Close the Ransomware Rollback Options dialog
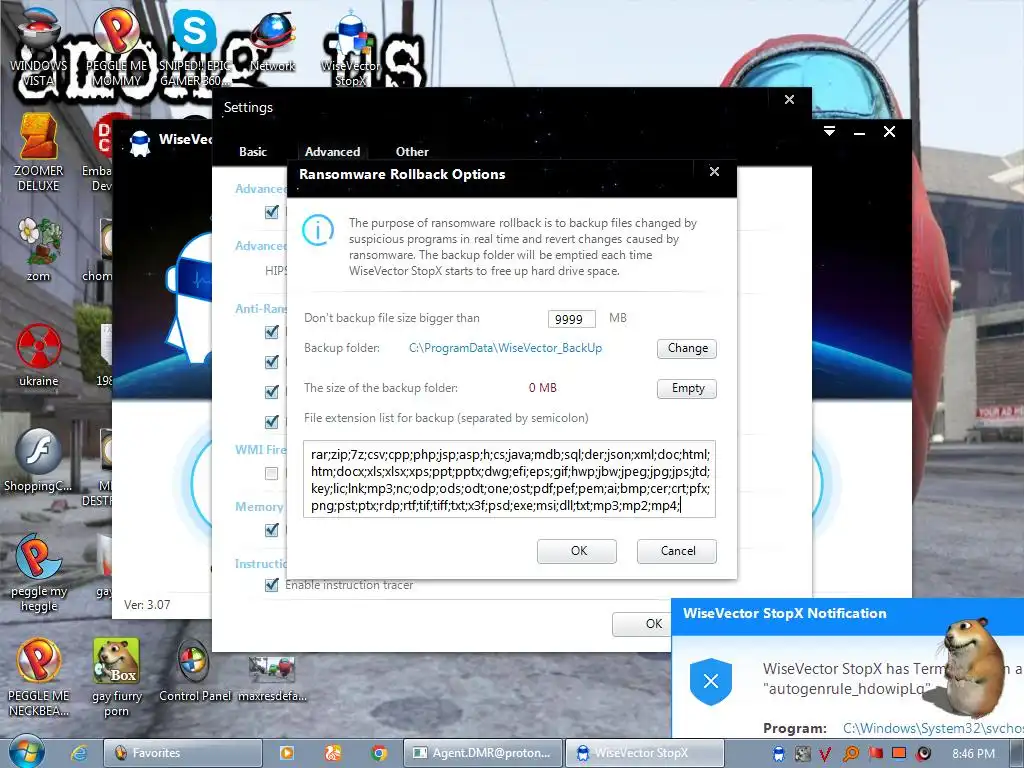The height and width of the screenshot is (768, 1024). [714, 171]
